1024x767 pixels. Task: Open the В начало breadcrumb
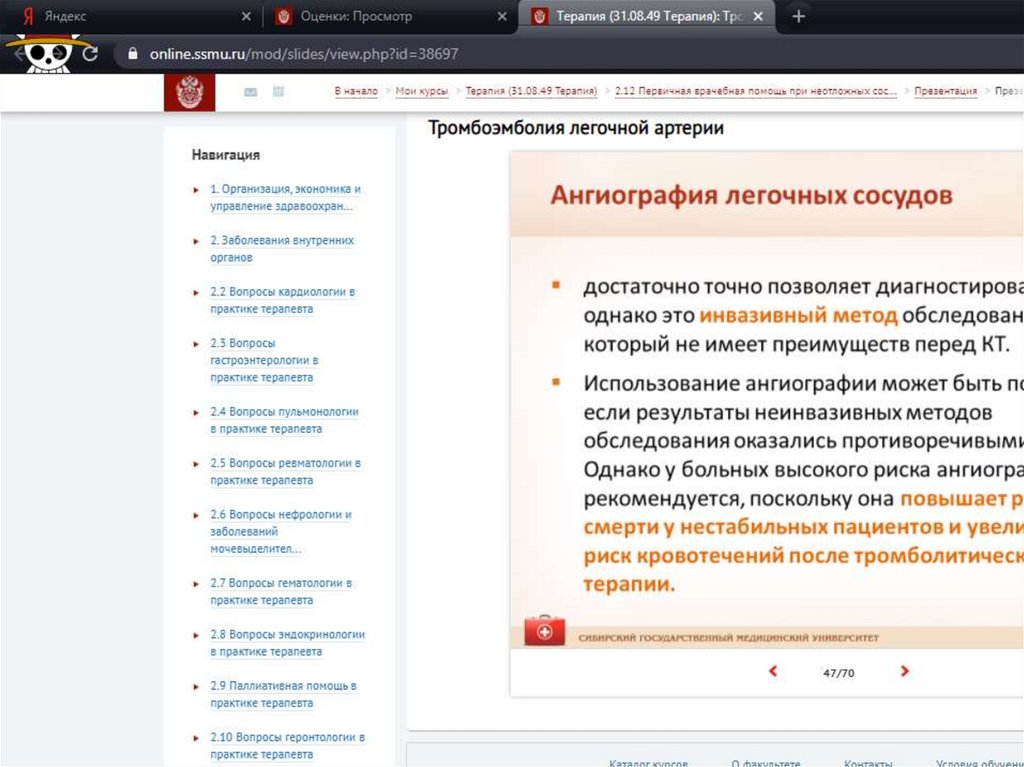[x=356, y=91]
